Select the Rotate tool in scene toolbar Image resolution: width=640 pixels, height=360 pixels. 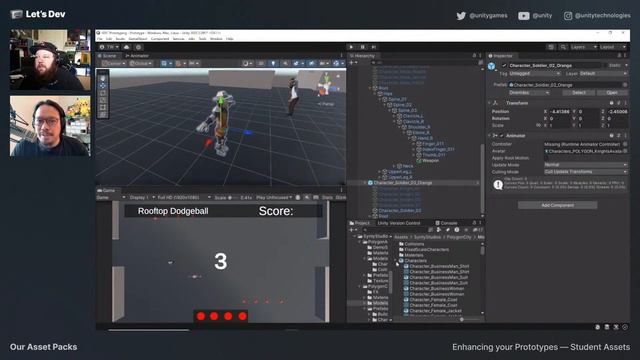point(102,93)
